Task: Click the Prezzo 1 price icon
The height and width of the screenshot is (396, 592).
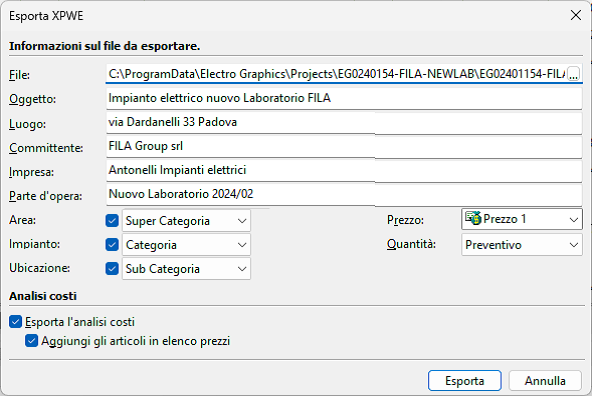Action: (x=473, y=218)
